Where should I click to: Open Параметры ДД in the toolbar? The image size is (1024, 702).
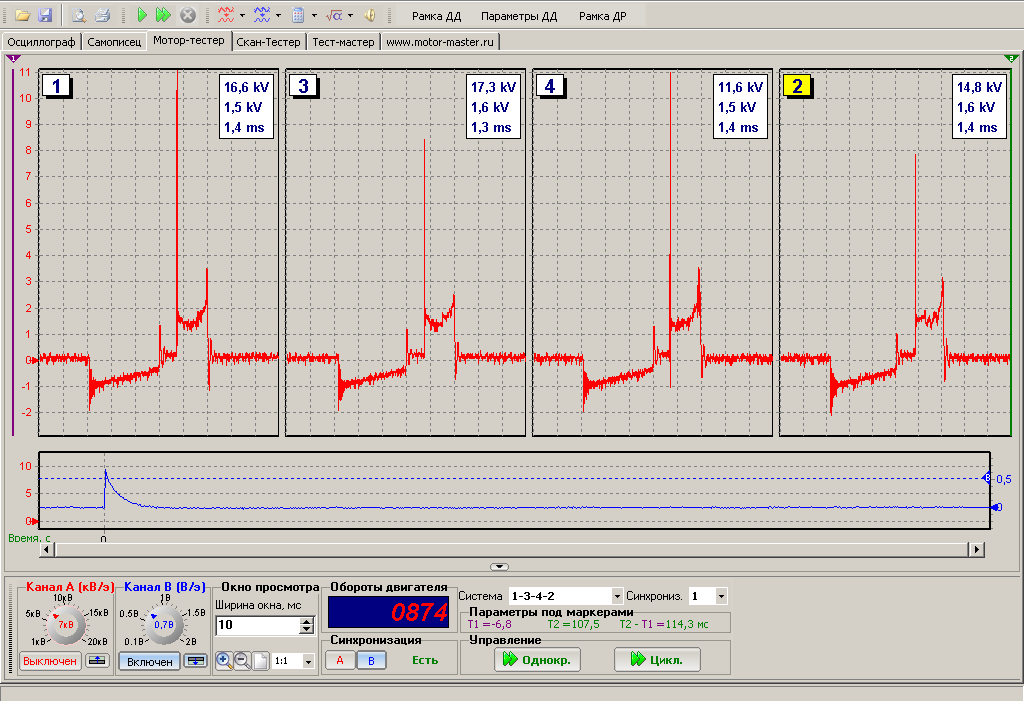(x=519, y=16)
